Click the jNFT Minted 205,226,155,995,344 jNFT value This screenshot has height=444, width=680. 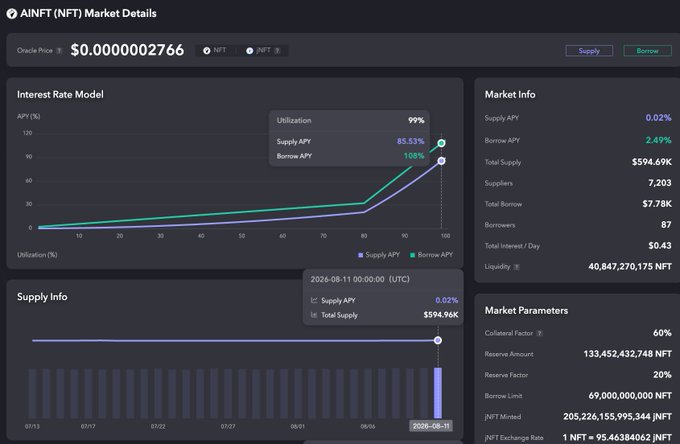click(x=618, y=417)
